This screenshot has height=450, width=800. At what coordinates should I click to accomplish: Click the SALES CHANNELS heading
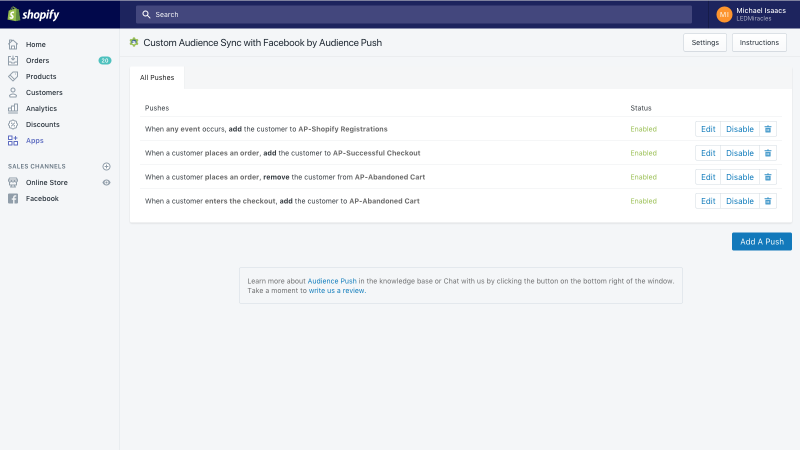[37, 166]
